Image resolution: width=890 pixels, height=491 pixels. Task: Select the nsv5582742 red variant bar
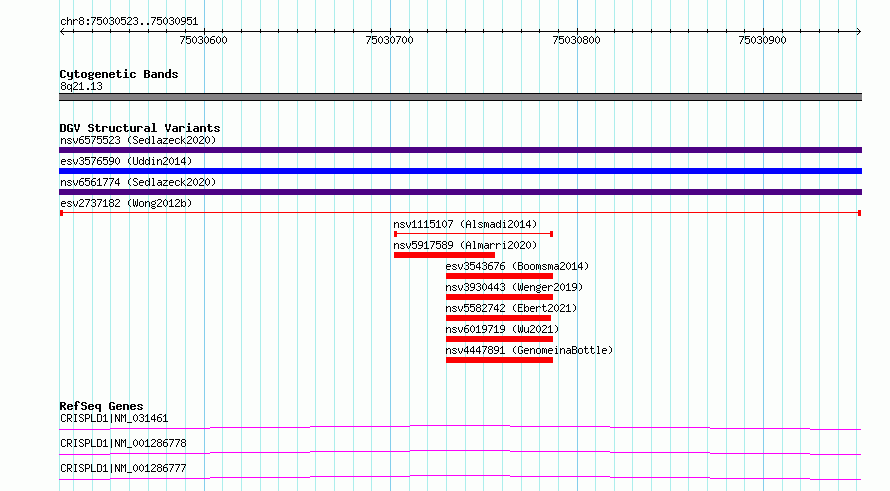pyautogui.click(x=498, y=318)
